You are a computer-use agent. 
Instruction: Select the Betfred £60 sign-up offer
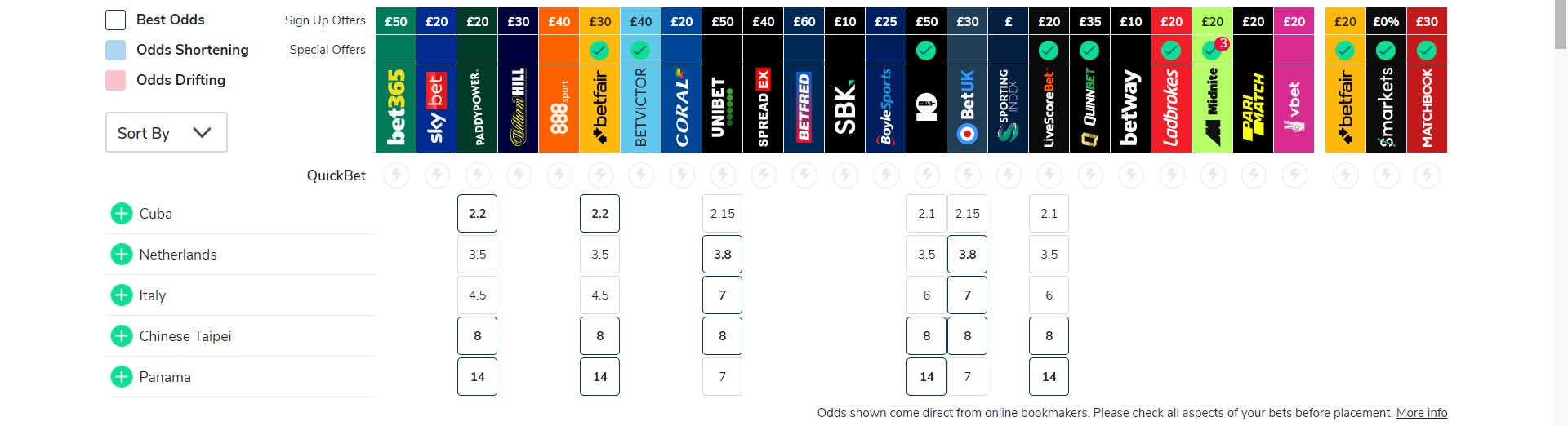tap(804, 22)
